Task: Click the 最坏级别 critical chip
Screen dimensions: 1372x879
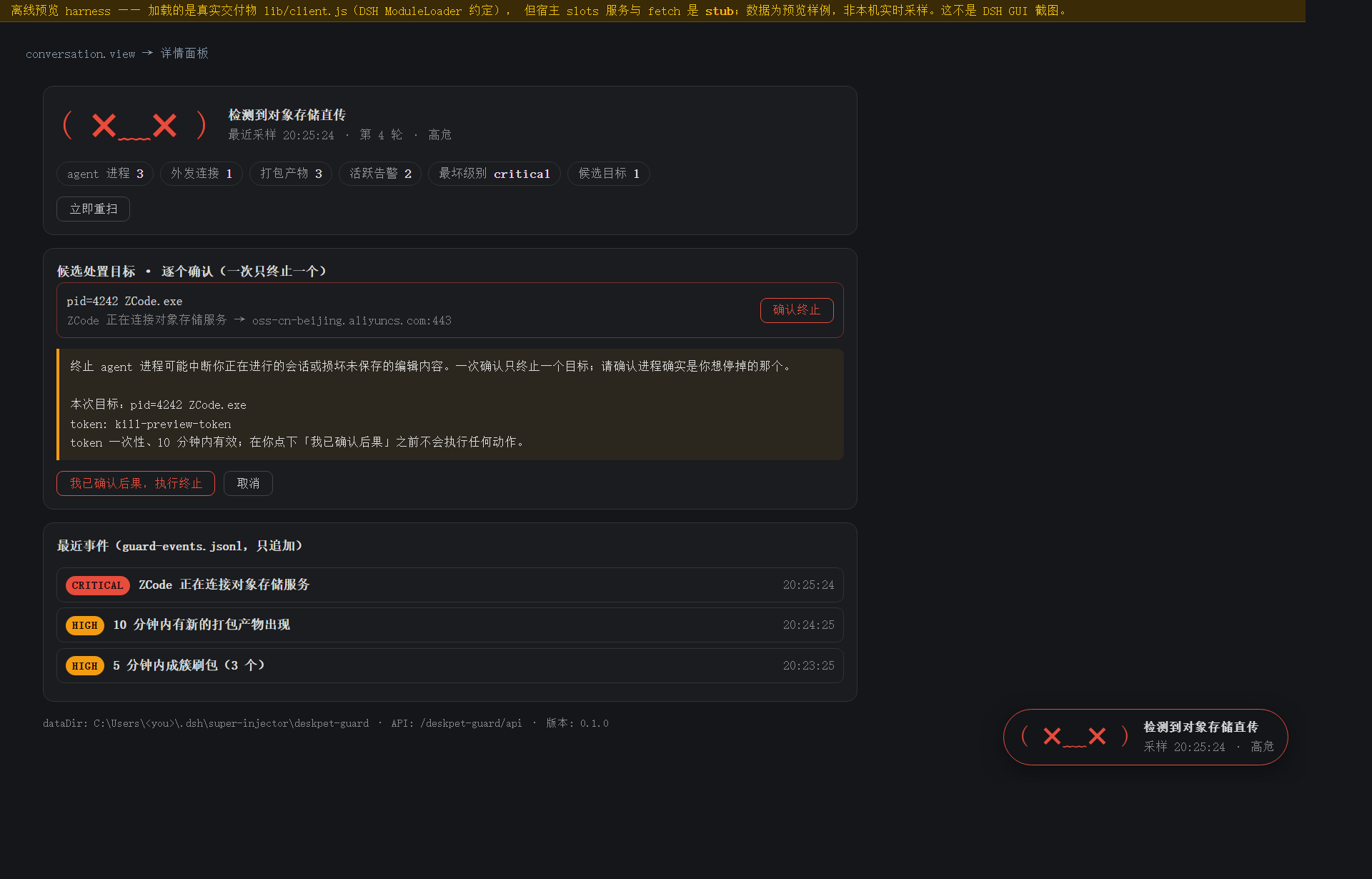Action: tap(494, 174)
